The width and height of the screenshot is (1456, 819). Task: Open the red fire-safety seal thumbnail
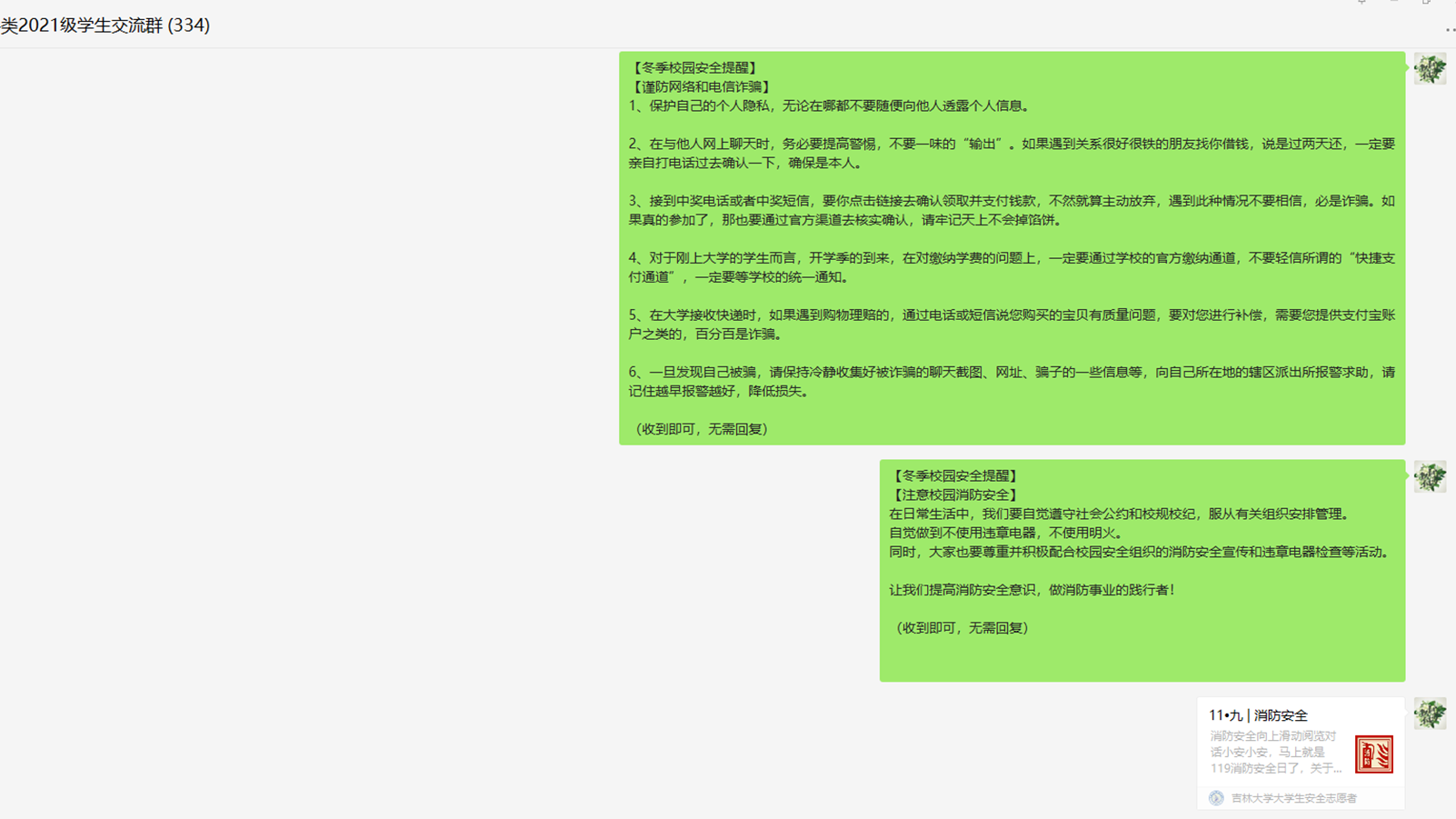[x=1373, y=754]
